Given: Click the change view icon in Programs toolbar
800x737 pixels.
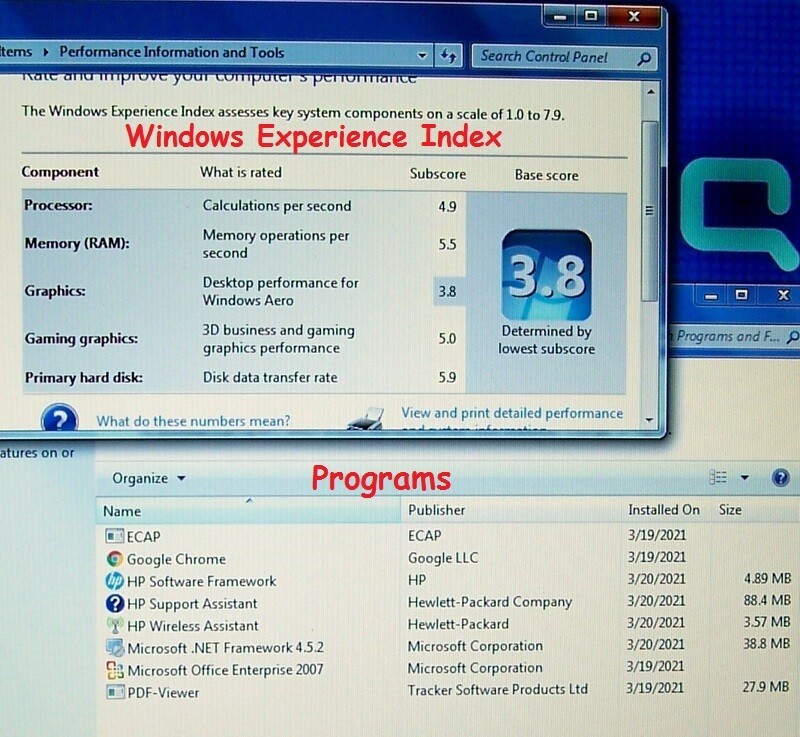Looking at the screenshot, I should pos(718,477).
